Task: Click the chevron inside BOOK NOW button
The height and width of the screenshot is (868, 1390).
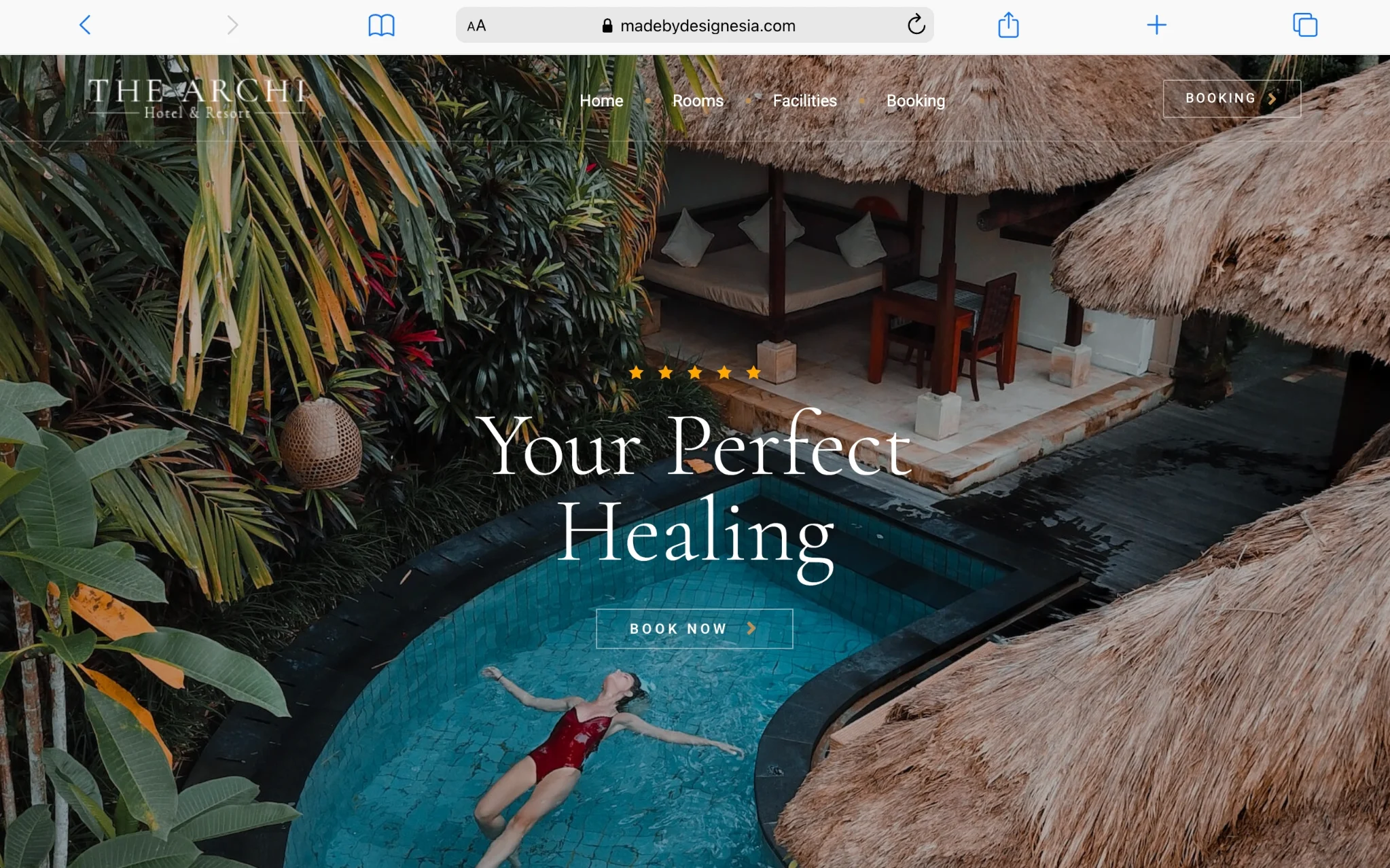Action: [x=751, y=628]
